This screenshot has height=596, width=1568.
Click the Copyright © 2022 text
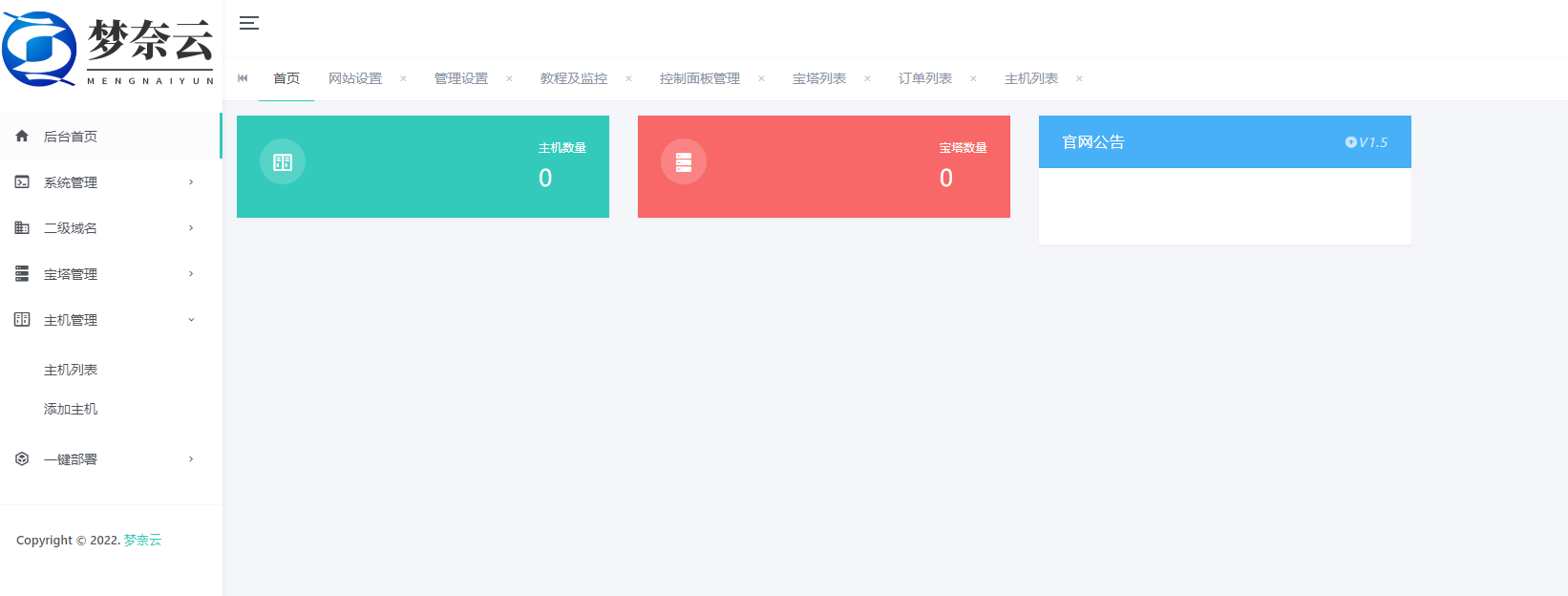tap(68, 540)
